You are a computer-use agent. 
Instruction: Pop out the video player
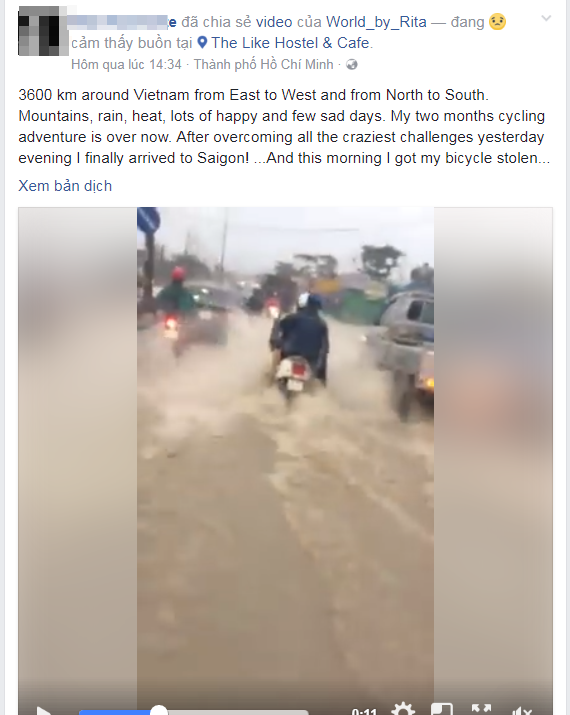[442, 710]
